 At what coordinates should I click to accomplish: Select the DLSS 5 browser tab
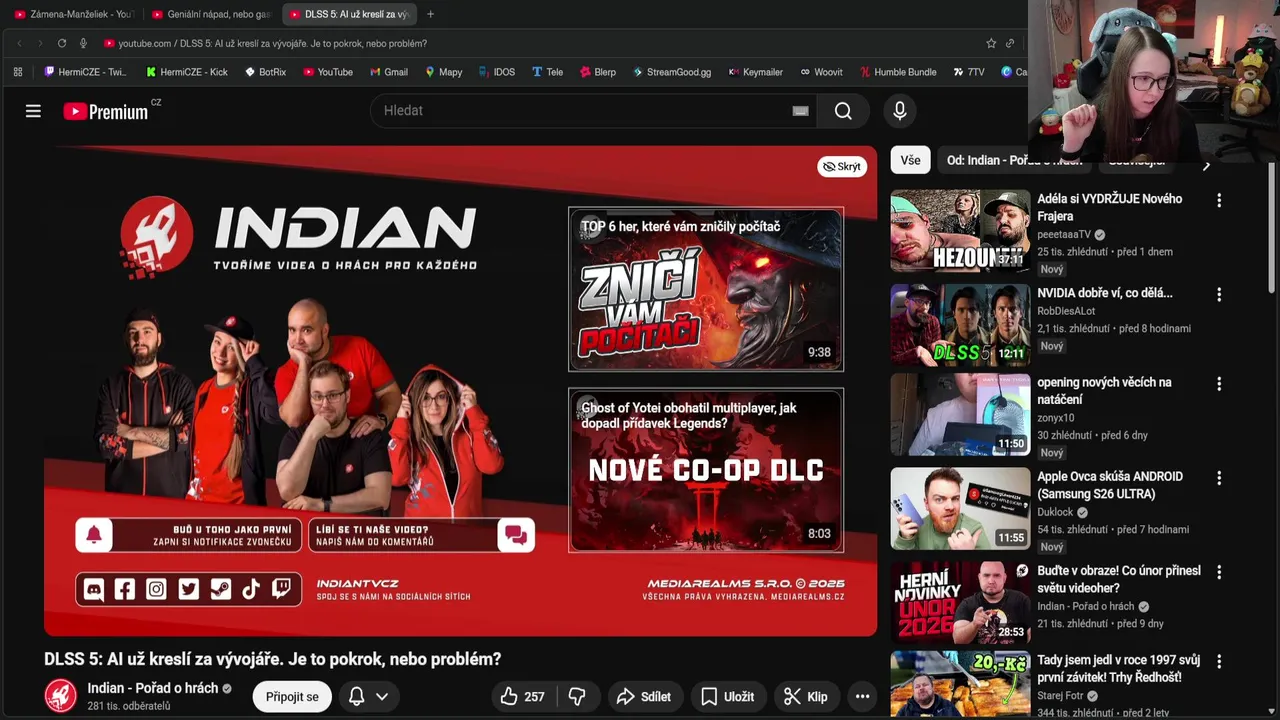(x=348, y=14)
